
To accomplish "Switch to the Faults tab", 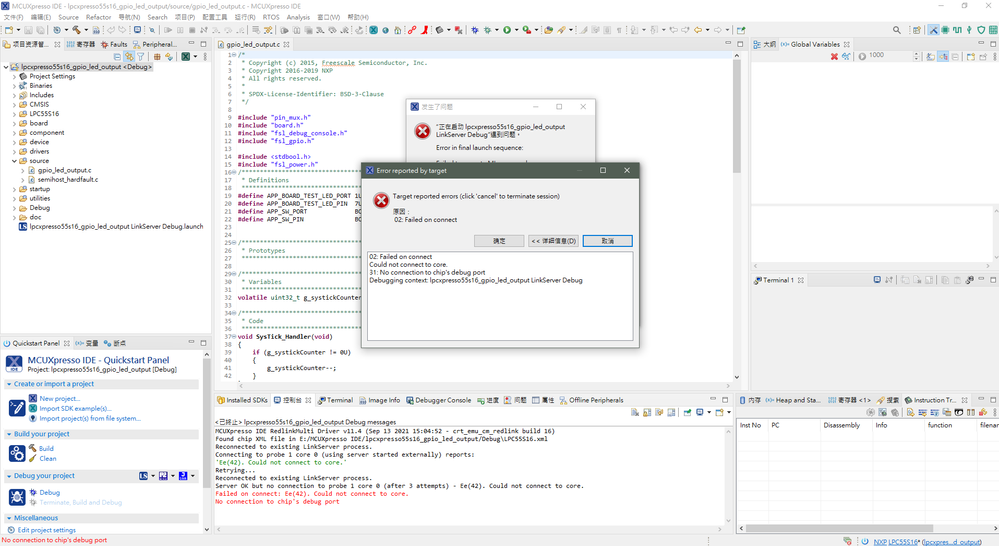I will pos(114,45).
